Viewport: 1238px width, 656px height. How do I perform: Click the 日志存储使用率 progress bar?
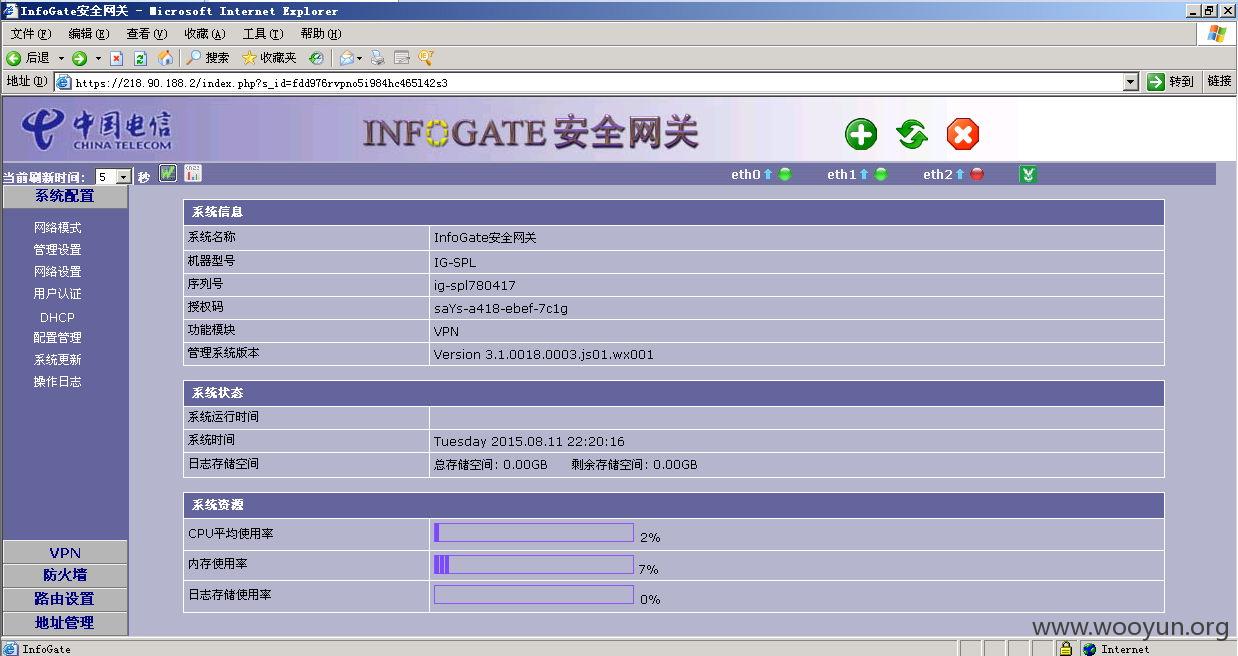pos(534,595)
